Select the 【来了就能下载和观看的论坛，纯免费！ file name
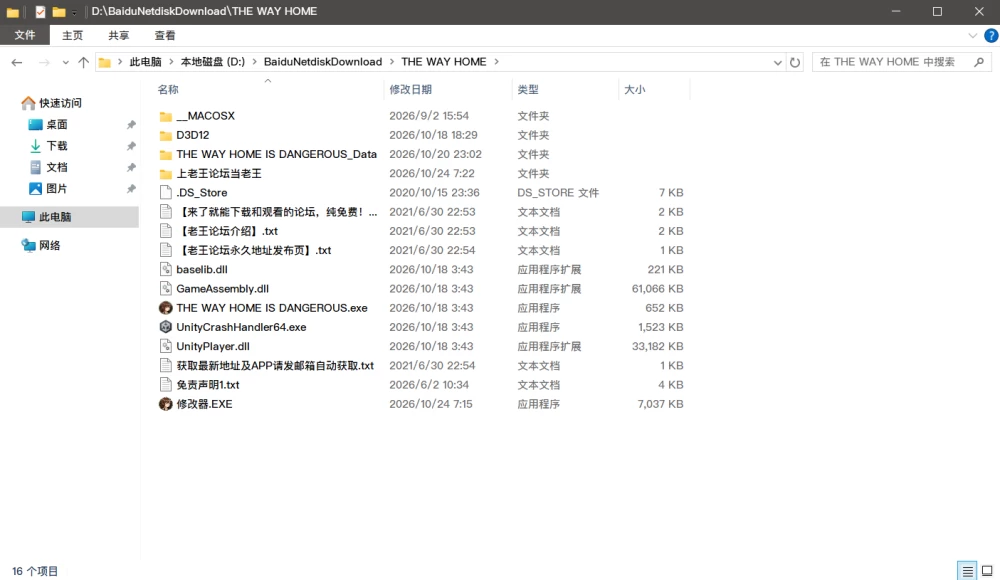Viewport: 1000px width, 580px height. 277,212
